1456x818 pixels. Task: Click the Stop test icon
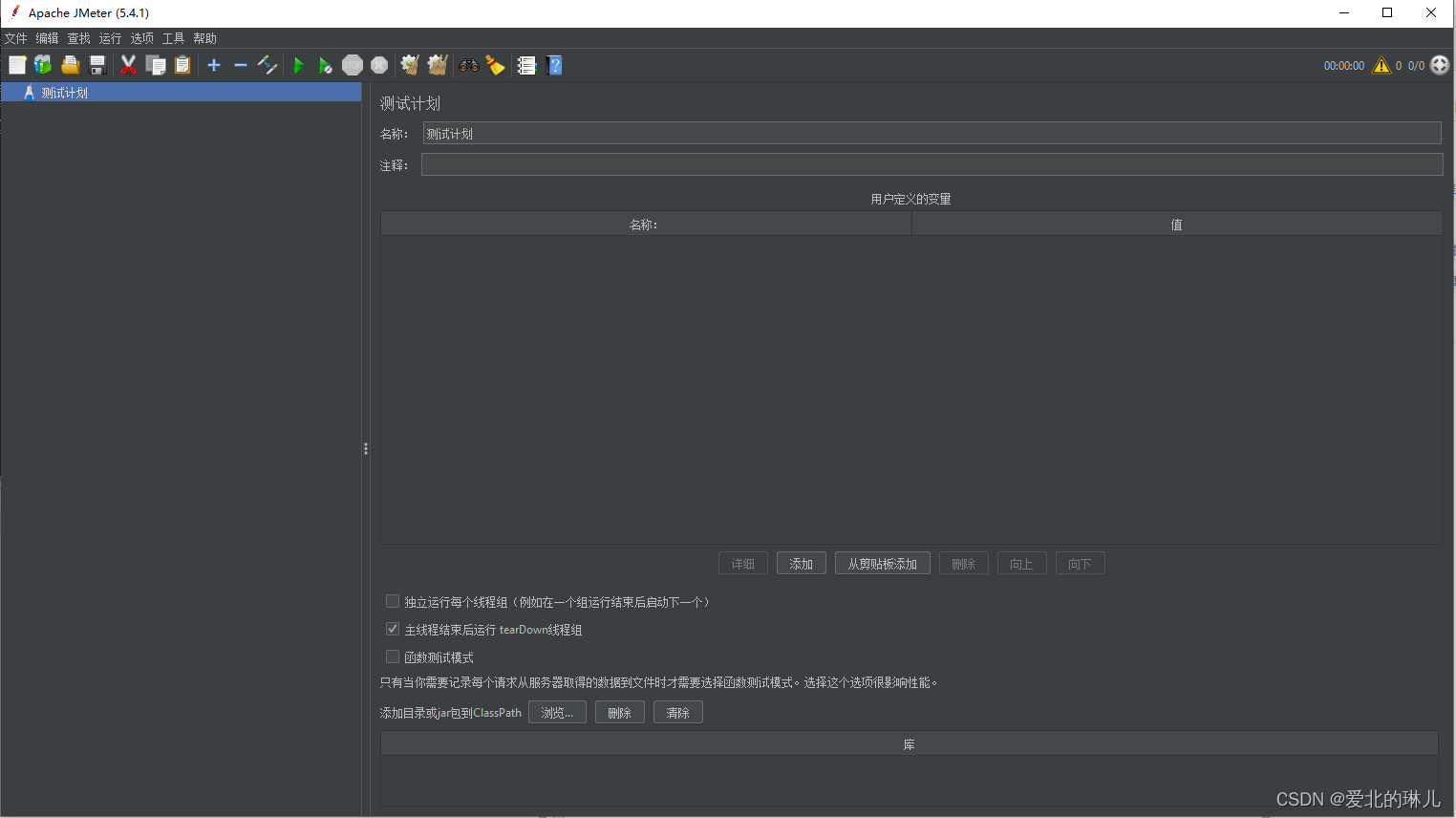click(x=353, y=65)
